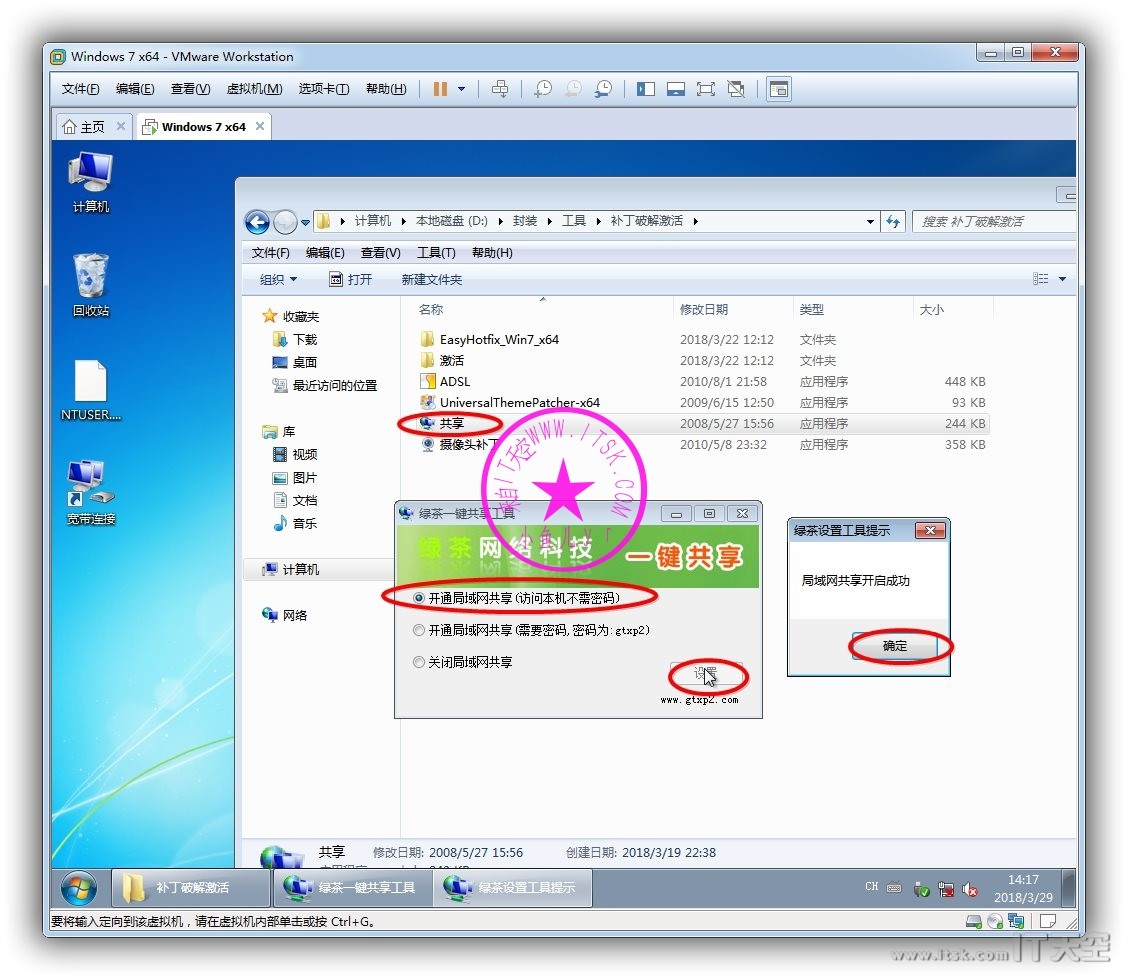
Task: Open snapshot manager icon in VMware toolbar
Action: (603, 89)
